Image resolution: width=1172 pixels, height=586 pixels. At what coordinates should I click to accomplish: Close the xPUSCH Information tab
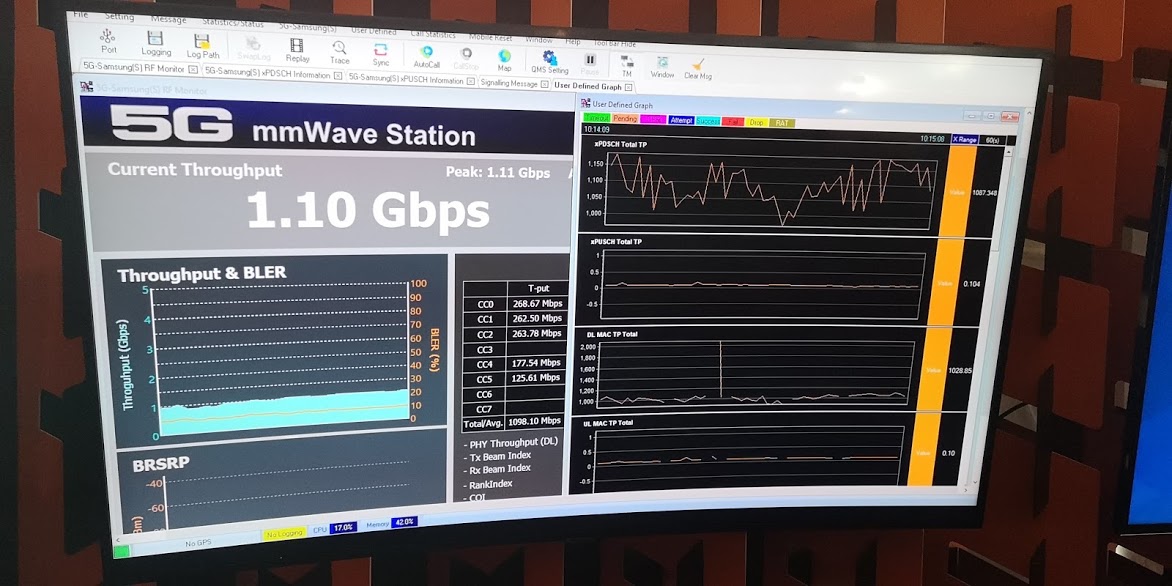point(469,82)
